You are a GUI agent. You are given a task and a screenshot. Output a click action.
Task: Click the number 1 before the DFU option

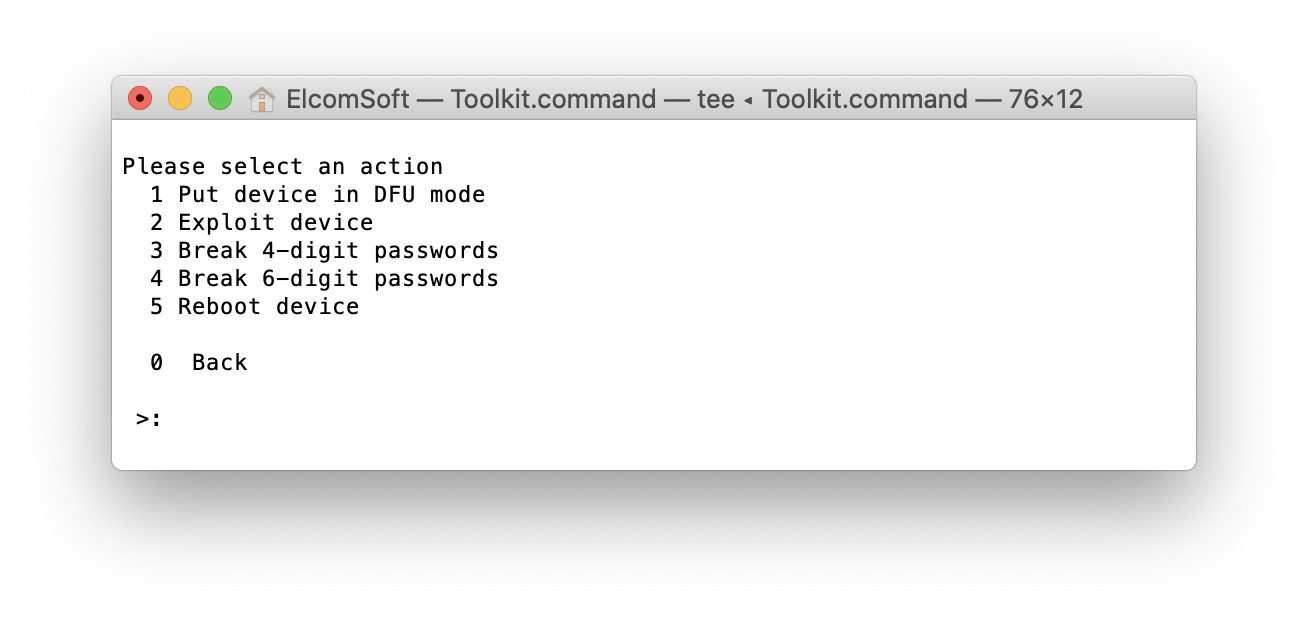(x=156, y=194)
